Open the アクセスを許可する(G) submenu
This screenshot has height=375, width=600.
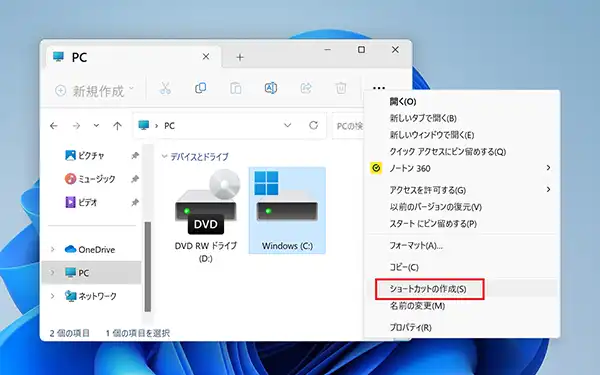pos(462,190)
